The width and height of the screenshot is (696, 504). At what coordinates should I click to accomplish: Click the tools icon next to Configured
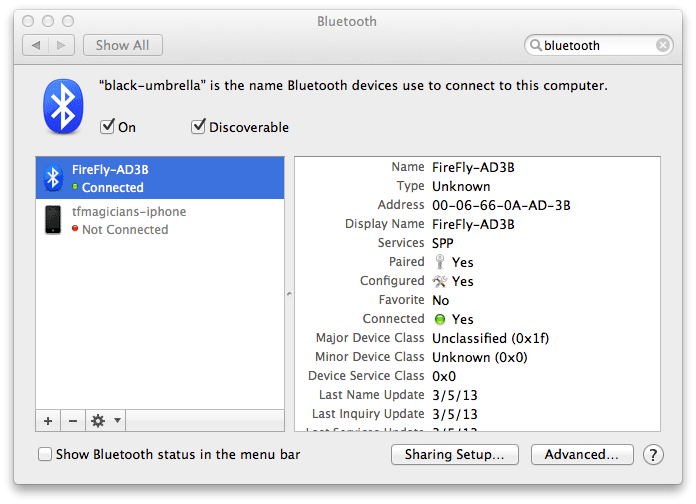click(440, 281)
